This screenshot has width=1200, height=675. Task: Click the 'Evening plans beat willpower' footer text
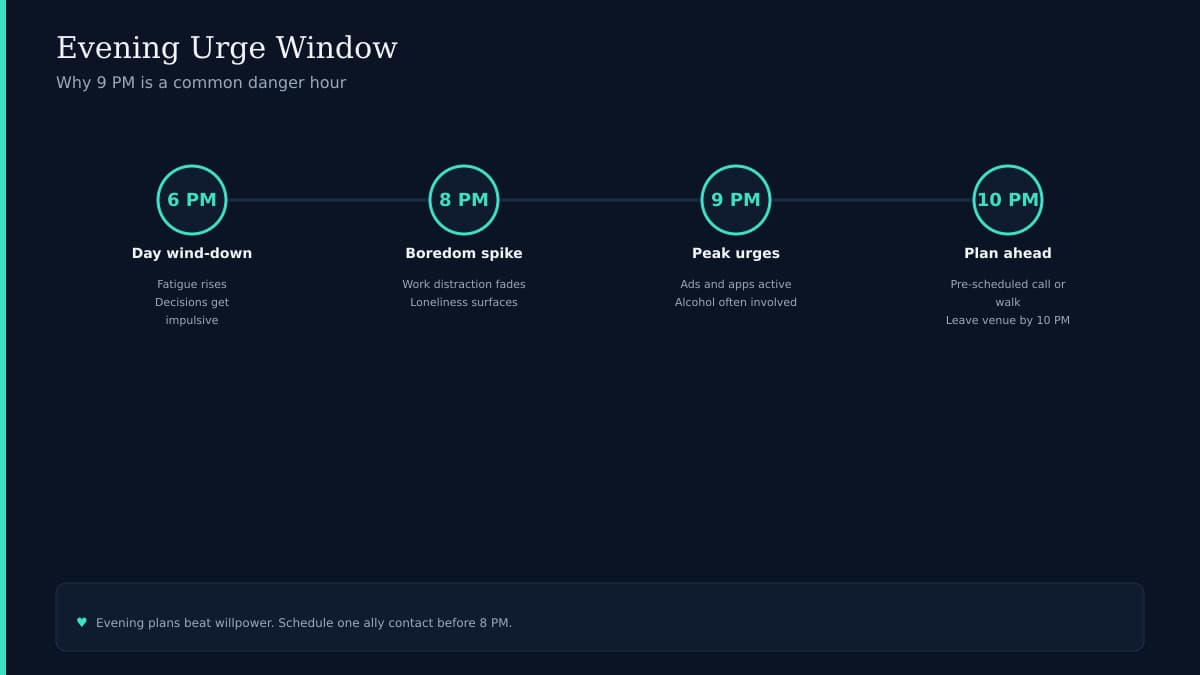point(304,623)
